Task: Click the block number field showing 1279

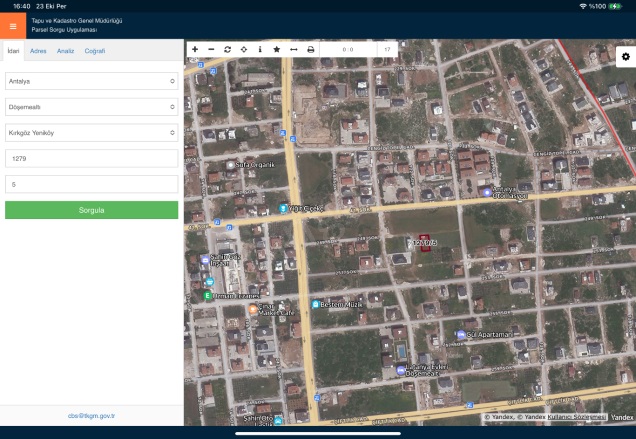Action: (91, 158)
